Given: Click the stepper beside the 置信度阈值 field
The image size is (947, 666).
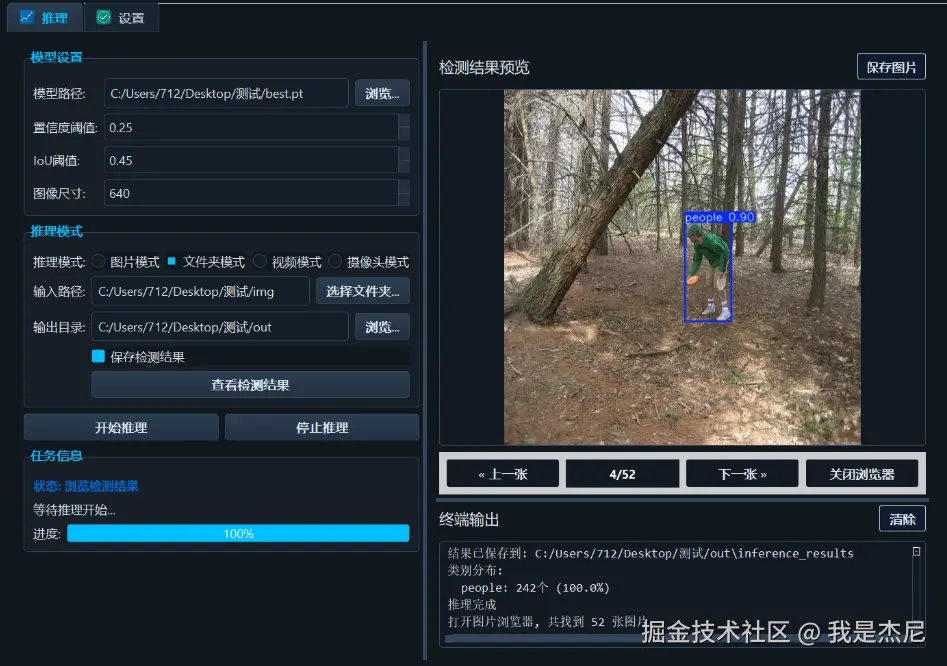Looking at the screenshot, I should point(404,127).
